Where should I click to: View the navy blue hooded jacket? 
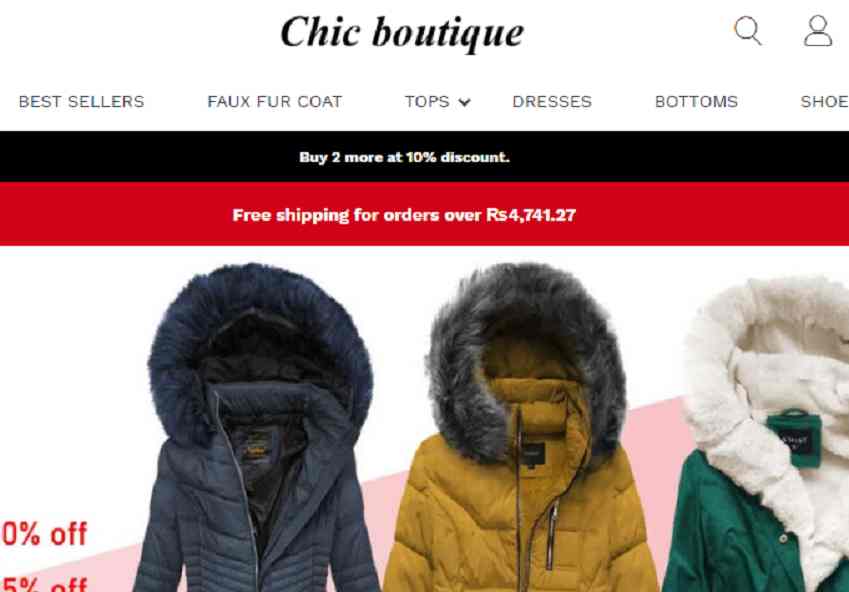pos(256,428)
